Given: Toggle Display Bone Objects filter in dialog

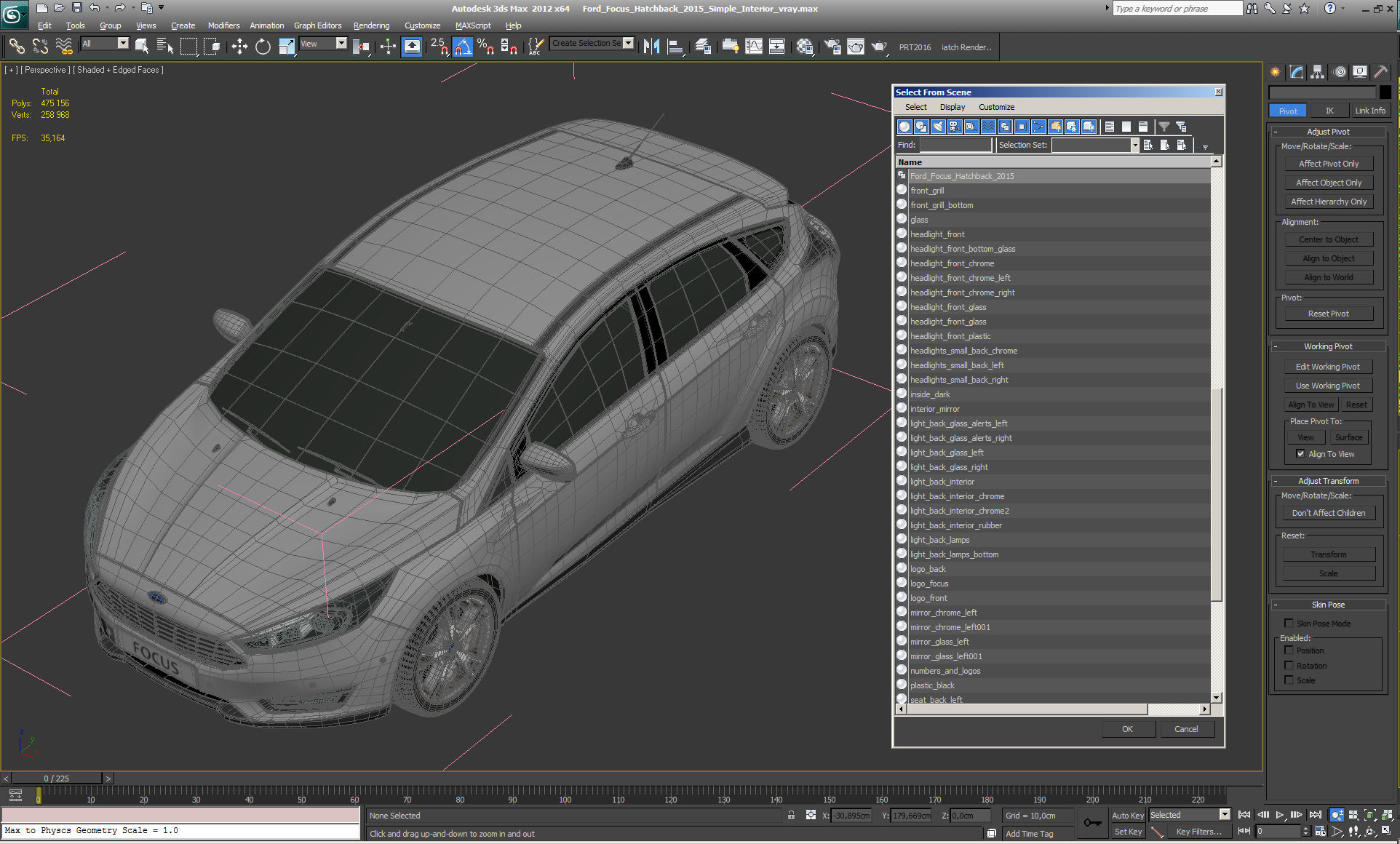Looking at the screenshot, I should click(1038, 127).
